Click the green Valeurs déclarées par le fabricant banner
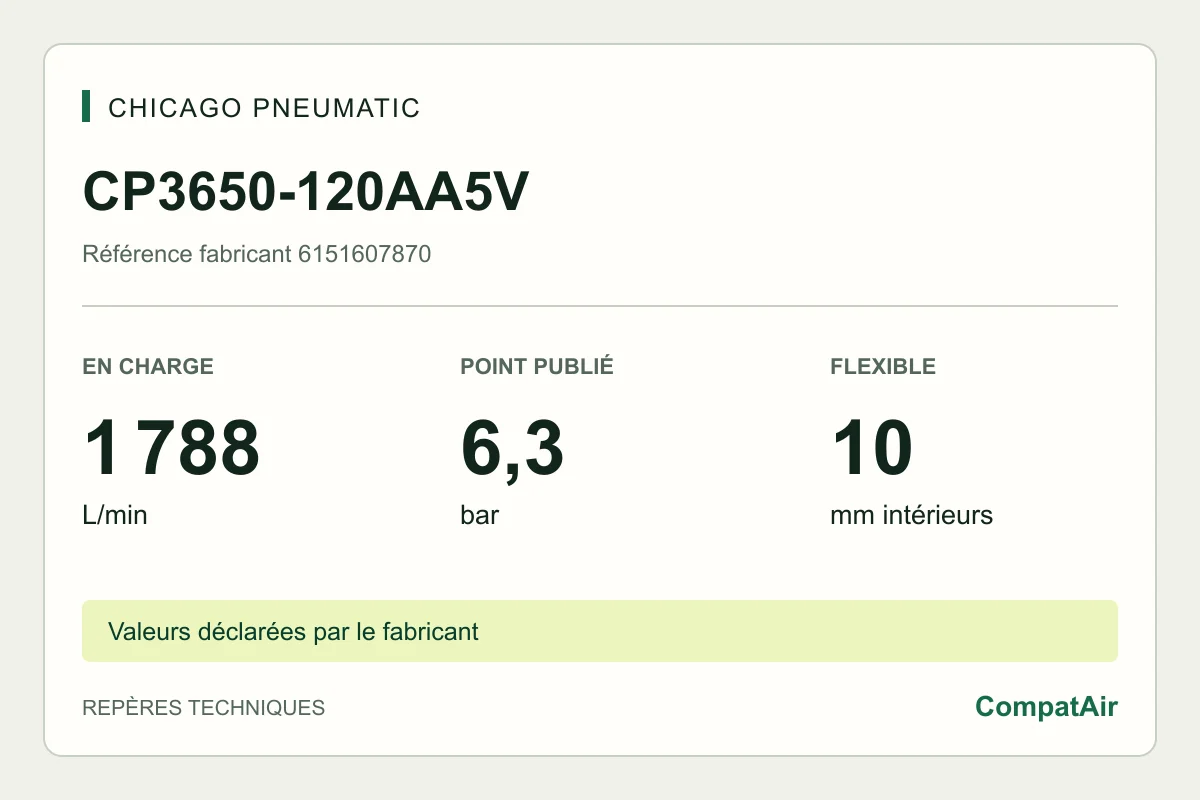The width and height of the screenshot is (1200, 800). (x=600, y=631)
